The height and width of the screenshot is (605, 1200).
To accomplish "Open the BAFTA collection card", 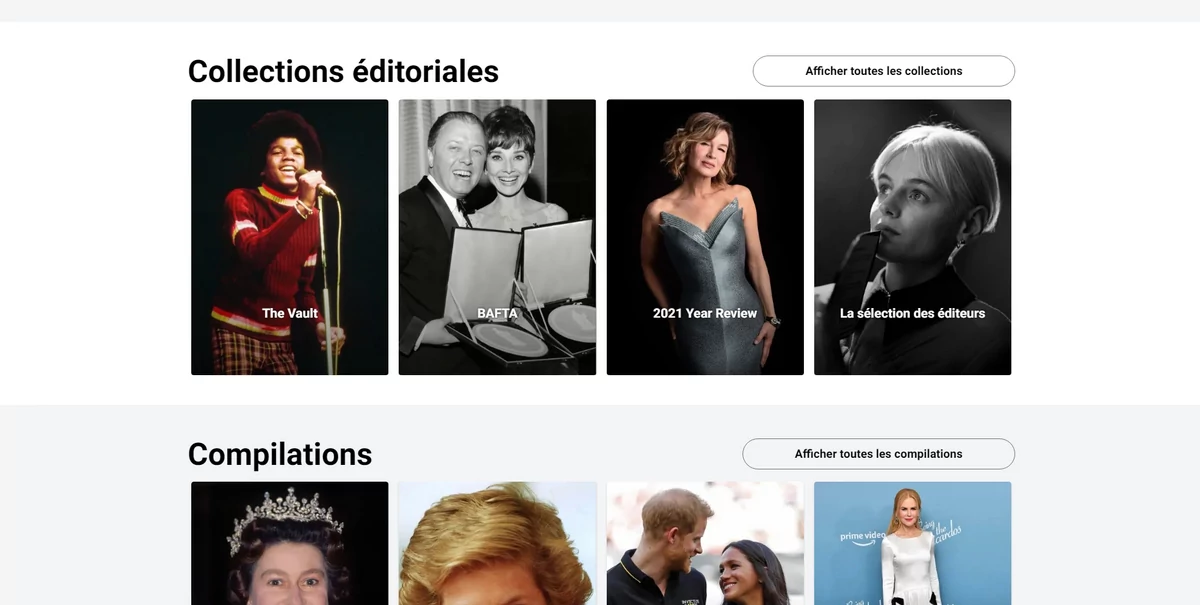I will click(497, 237).
